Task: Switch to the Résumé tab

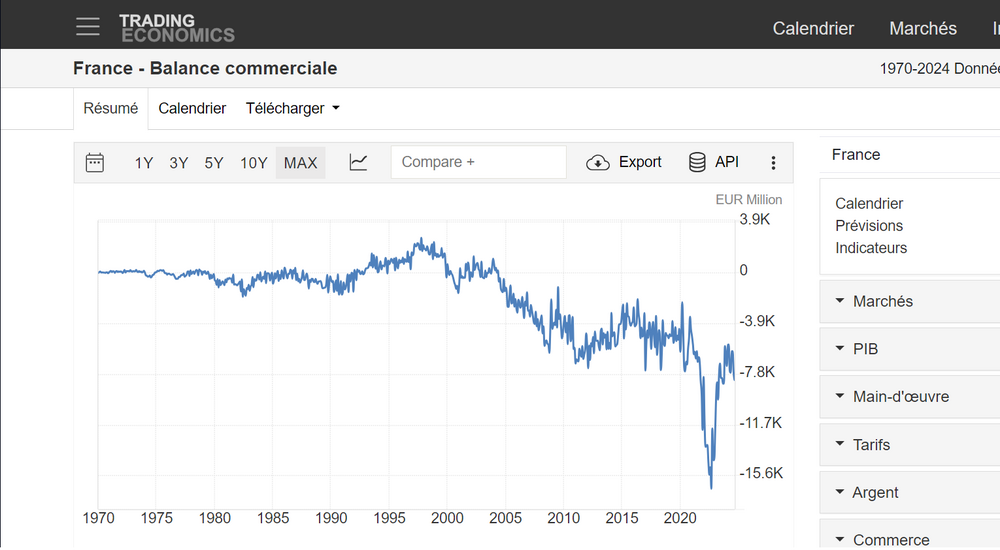Action: (111, 108)
